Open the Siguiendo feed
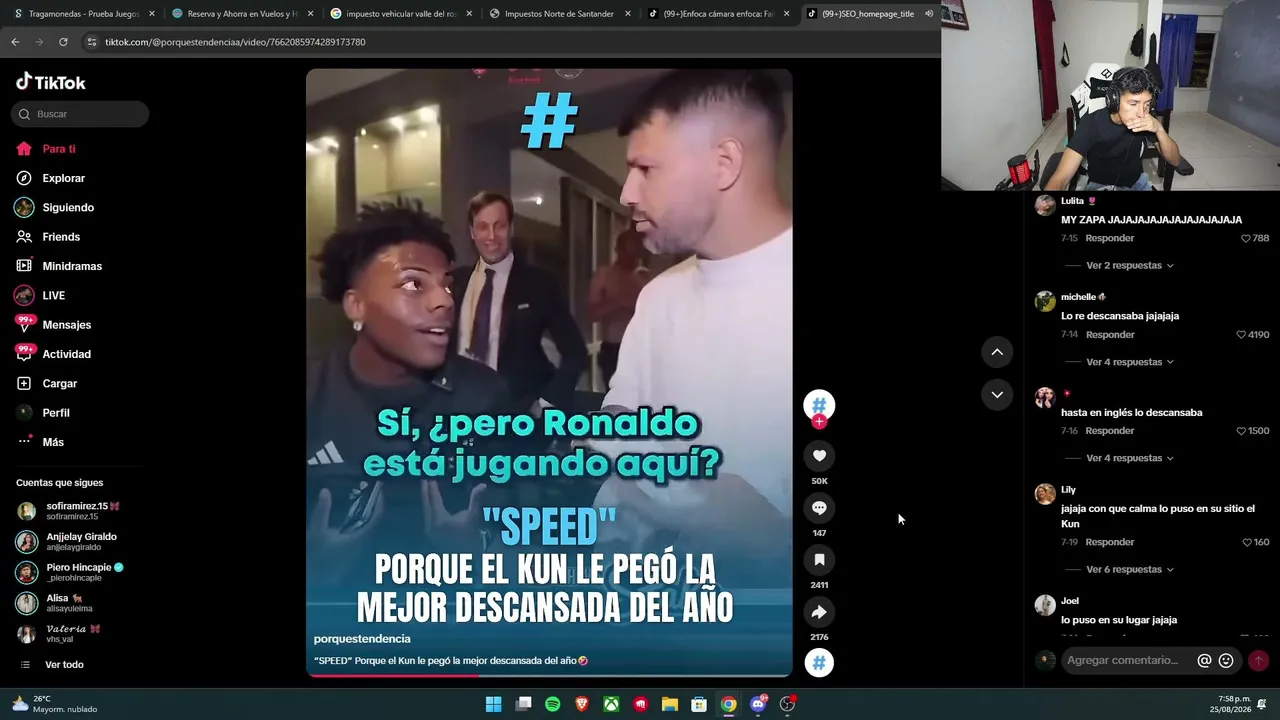This screenshot has height=720, width=1280. 68,207
